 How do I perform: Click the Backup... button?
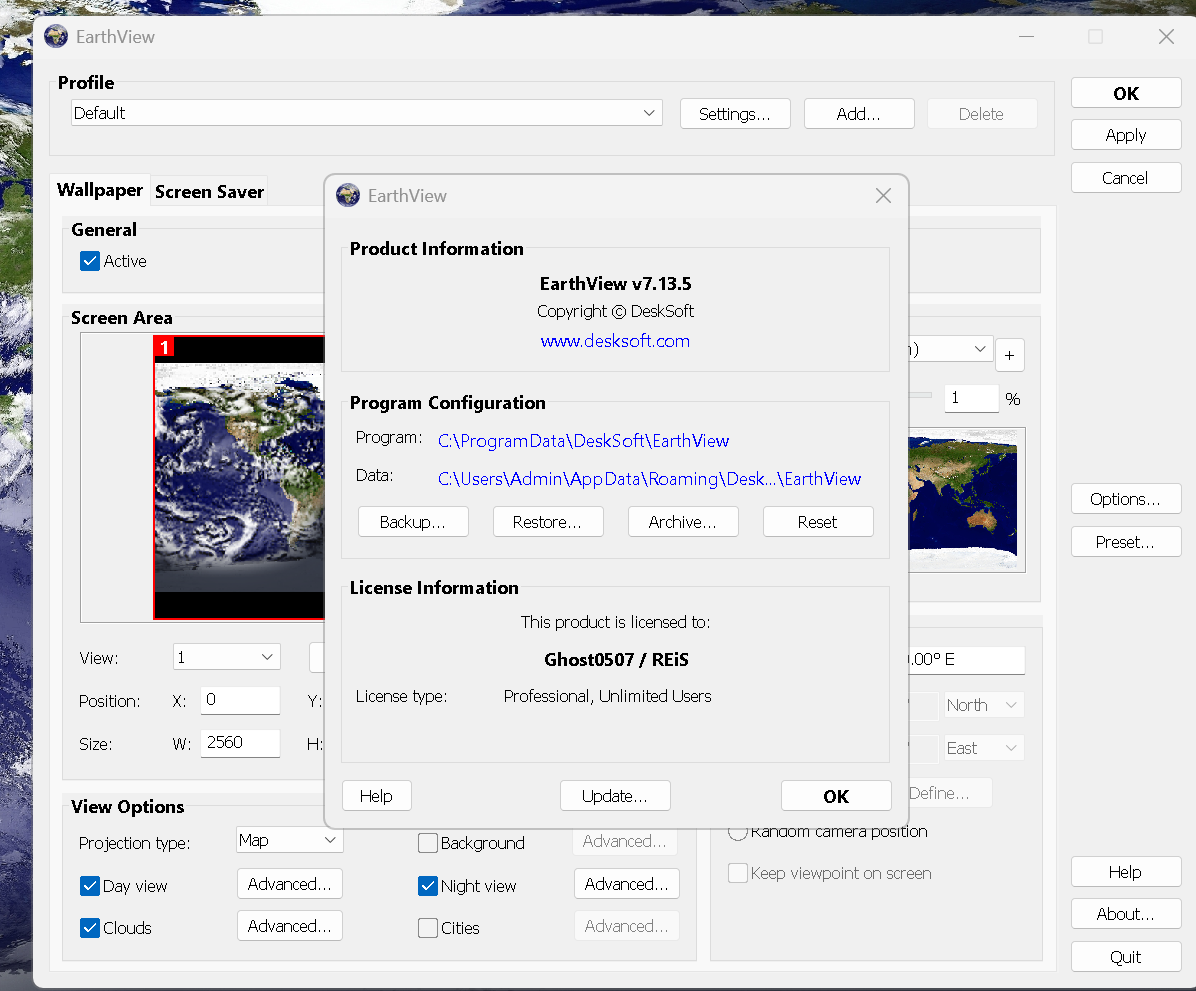(x=413, y=522)
